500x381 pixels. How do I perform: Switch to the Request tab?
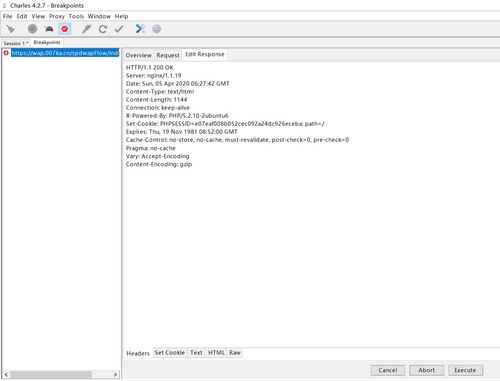click(168, 55)
